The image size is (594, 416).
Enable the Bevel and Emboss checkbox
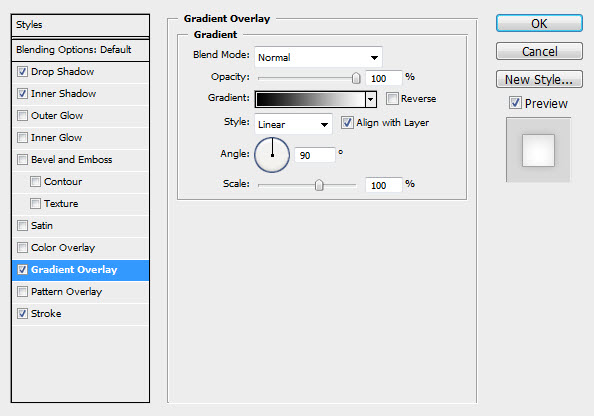22,160
